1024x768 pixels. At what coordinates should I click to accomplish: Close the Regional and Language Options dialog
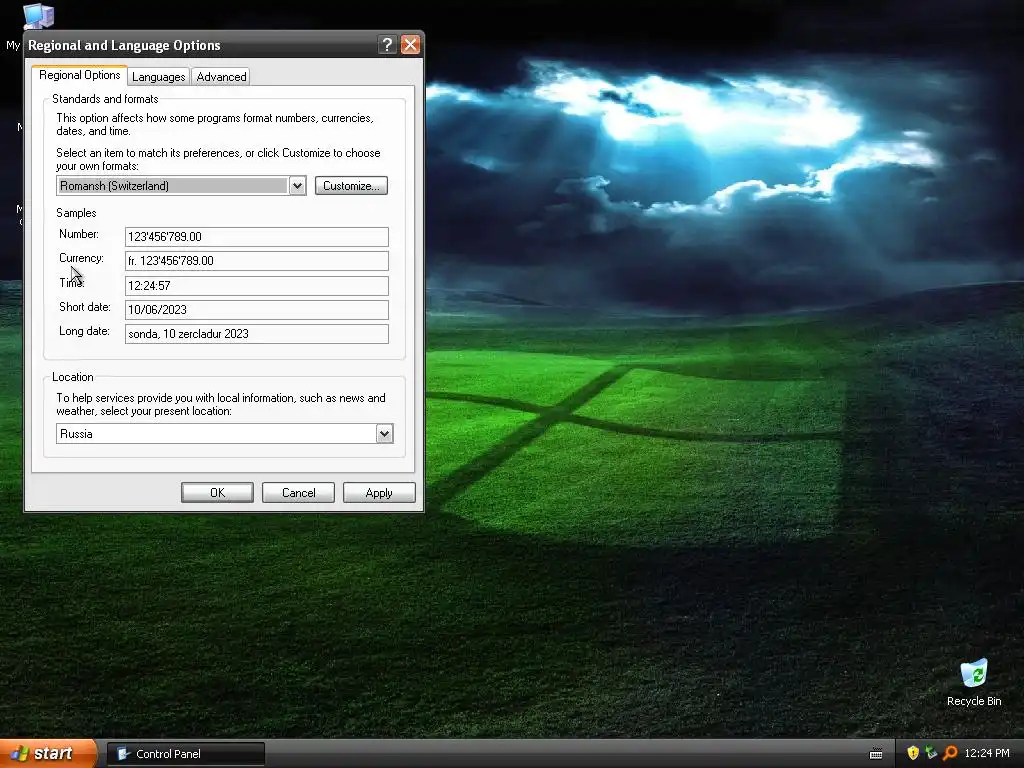410,44
